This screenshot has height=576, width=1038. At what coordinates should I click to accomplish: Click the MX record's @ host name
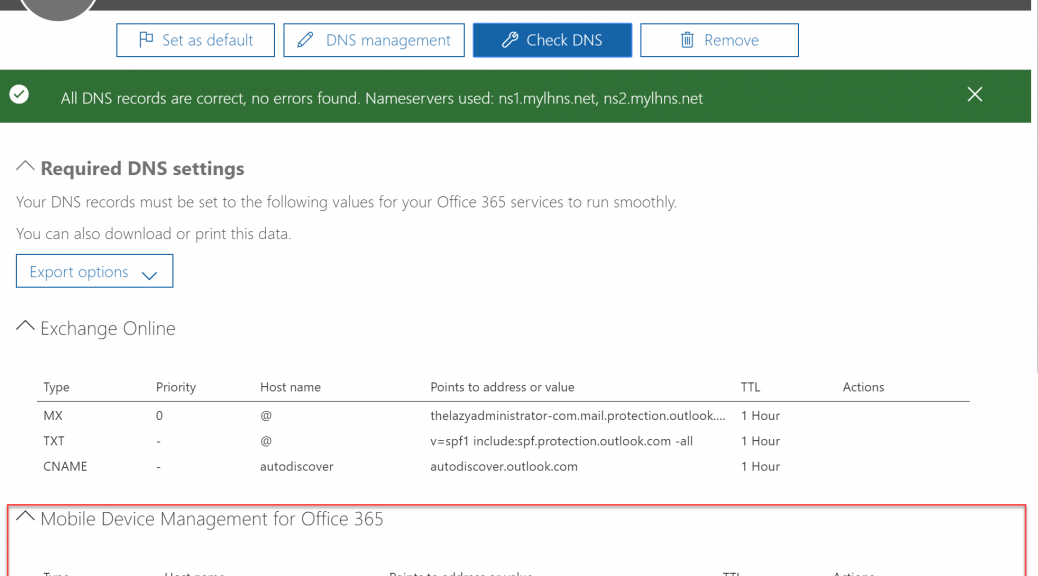tap(266, 416)
